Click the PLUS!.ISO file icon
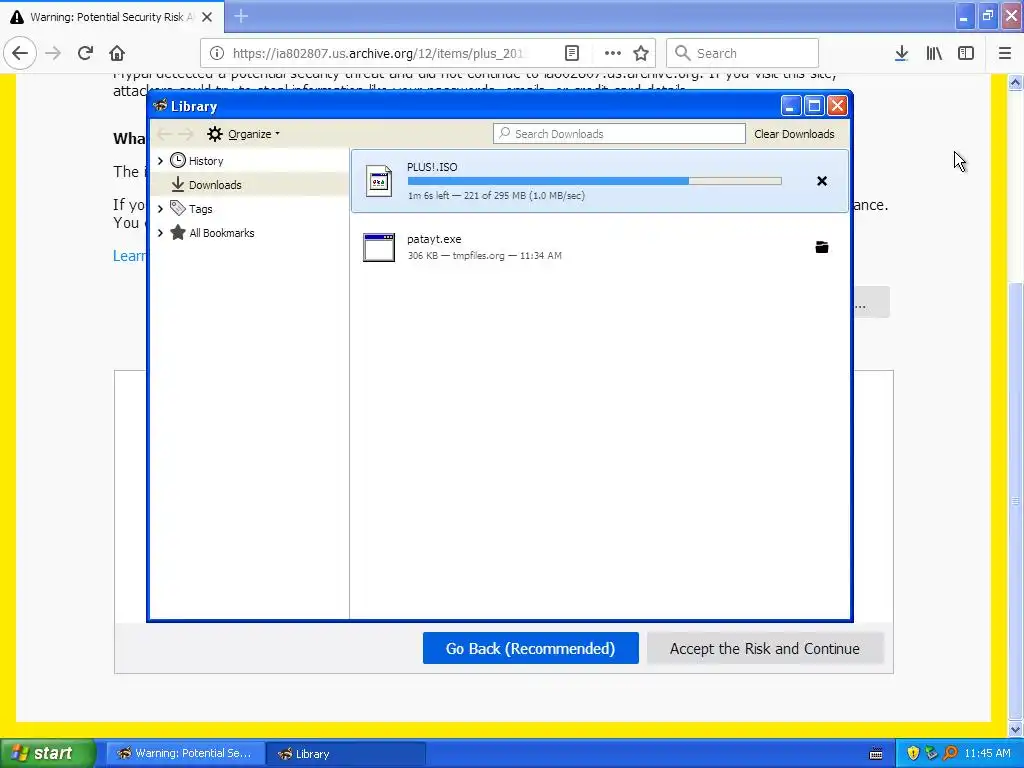Screen dimensions: 1024x768 (379, 182)
